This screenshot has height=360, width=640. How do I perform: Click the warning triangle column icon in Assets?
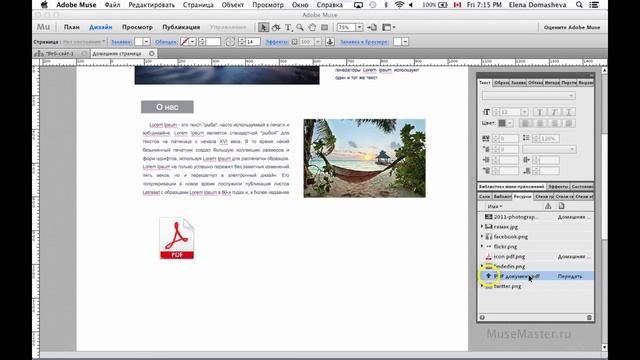pos(548,206)
